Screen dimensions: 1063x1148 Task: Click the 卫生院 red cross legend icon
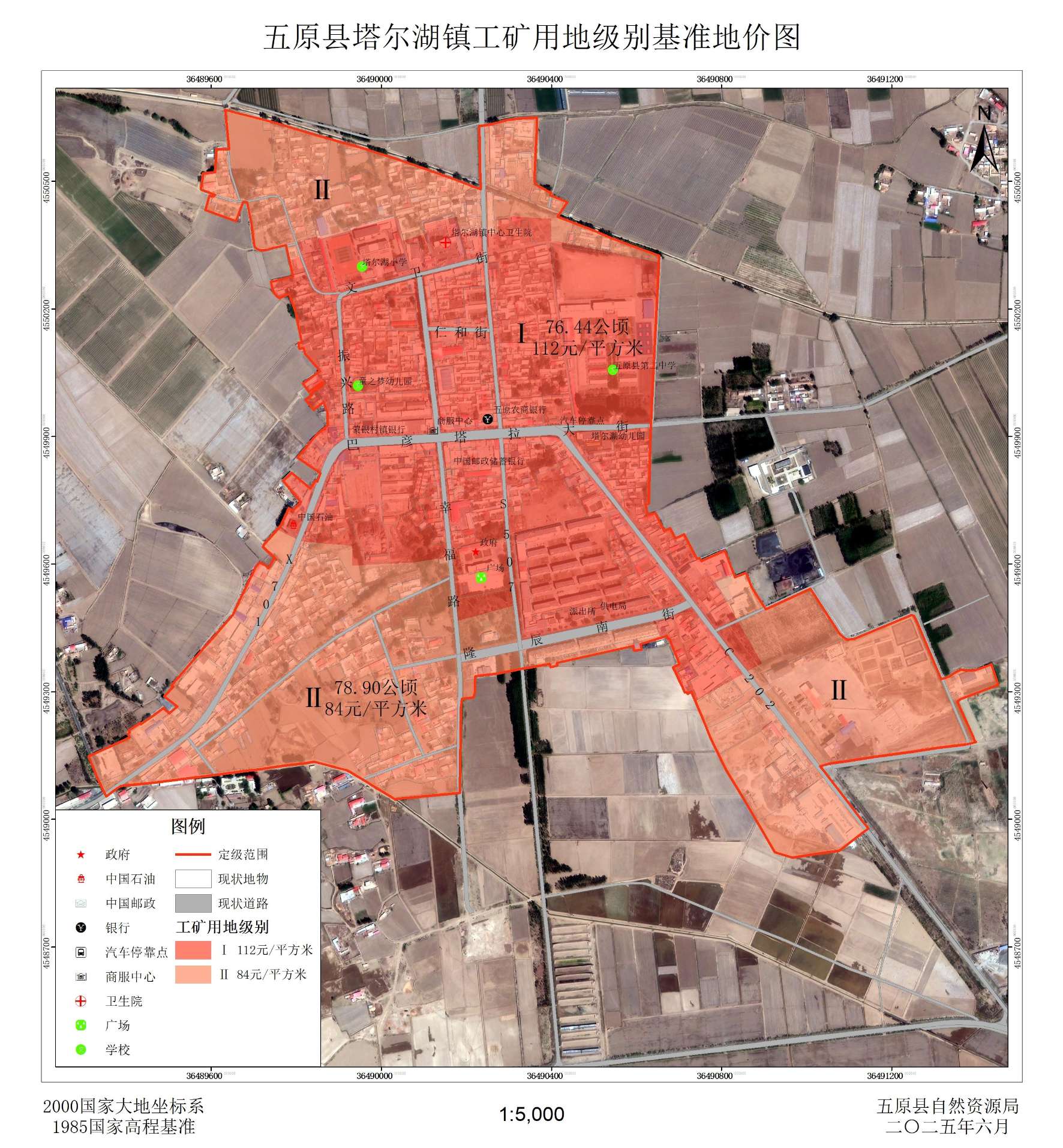pyautogui.click(x=81, y=1001)
